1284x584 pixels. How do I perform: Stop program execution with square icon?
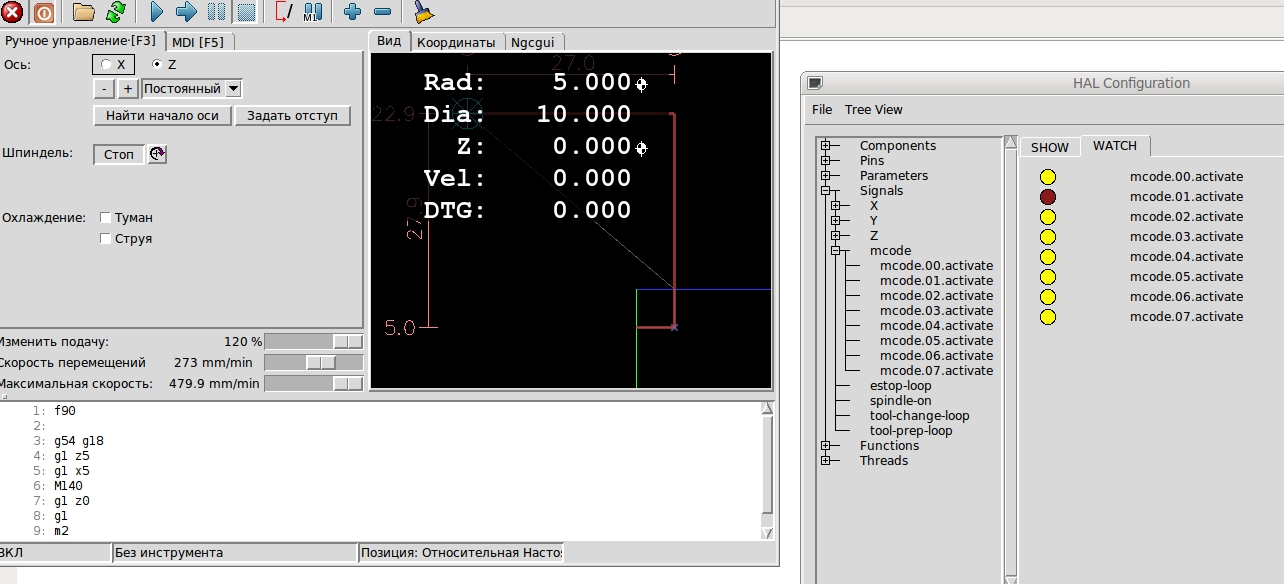point(246,12)
